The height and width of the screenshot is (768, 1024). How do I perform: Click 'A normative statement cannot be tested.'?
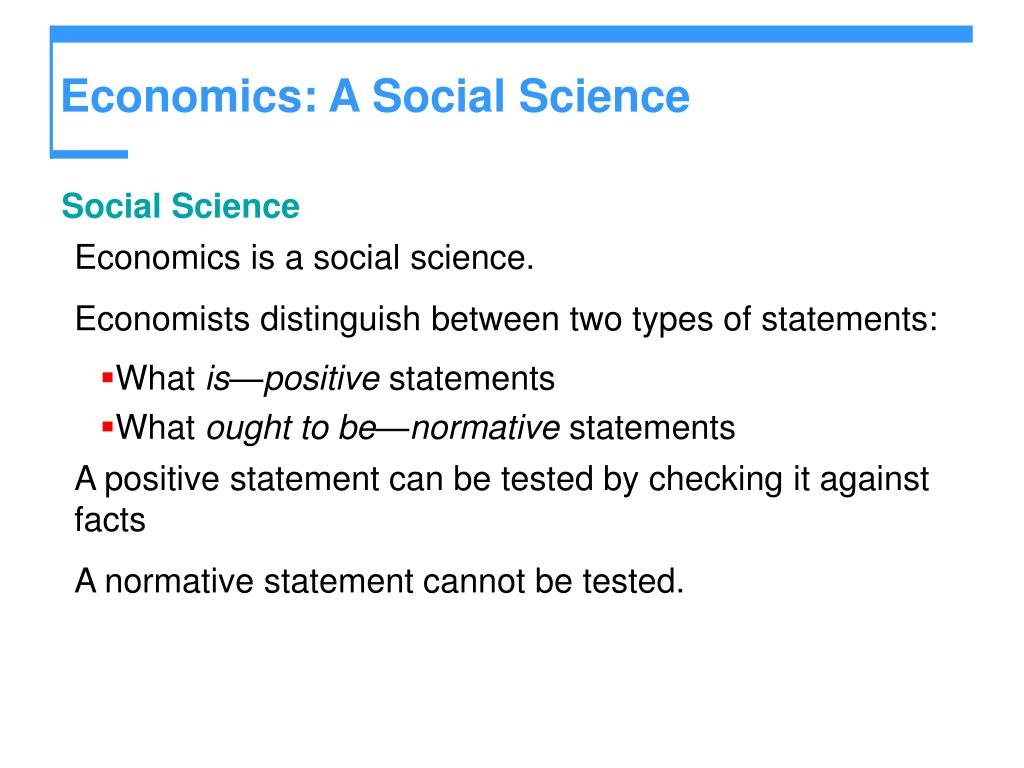click(x=379, y=581)
